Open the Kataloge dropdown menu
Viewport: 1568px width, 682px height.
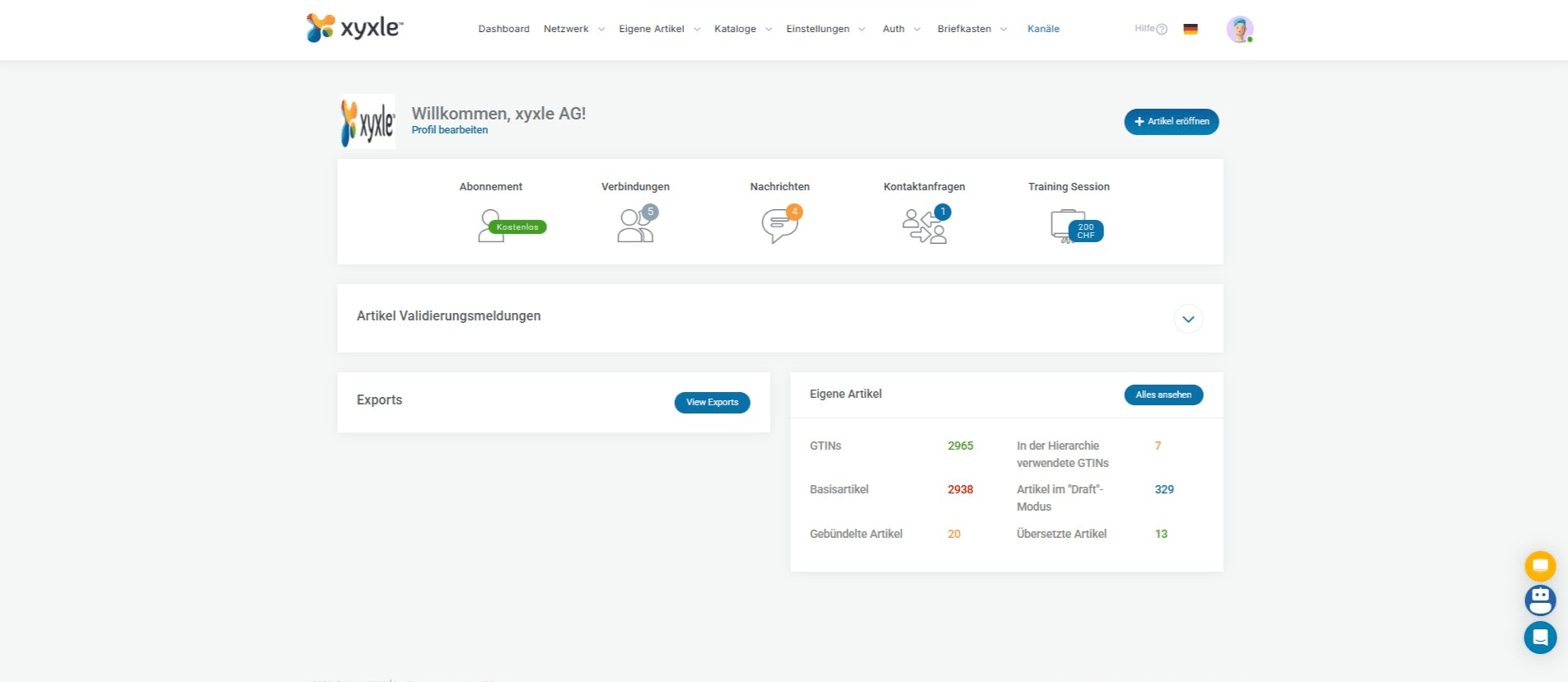pyautogui.click(x=742, y=29)
